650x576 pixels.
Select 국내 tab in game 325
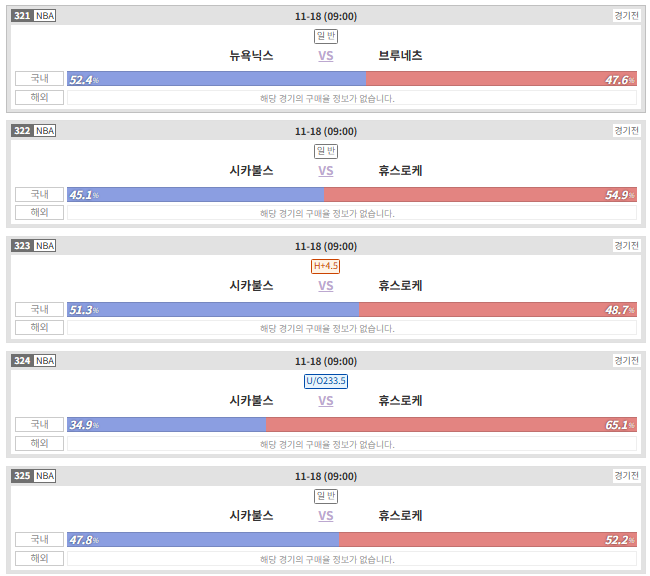point(39,539)
